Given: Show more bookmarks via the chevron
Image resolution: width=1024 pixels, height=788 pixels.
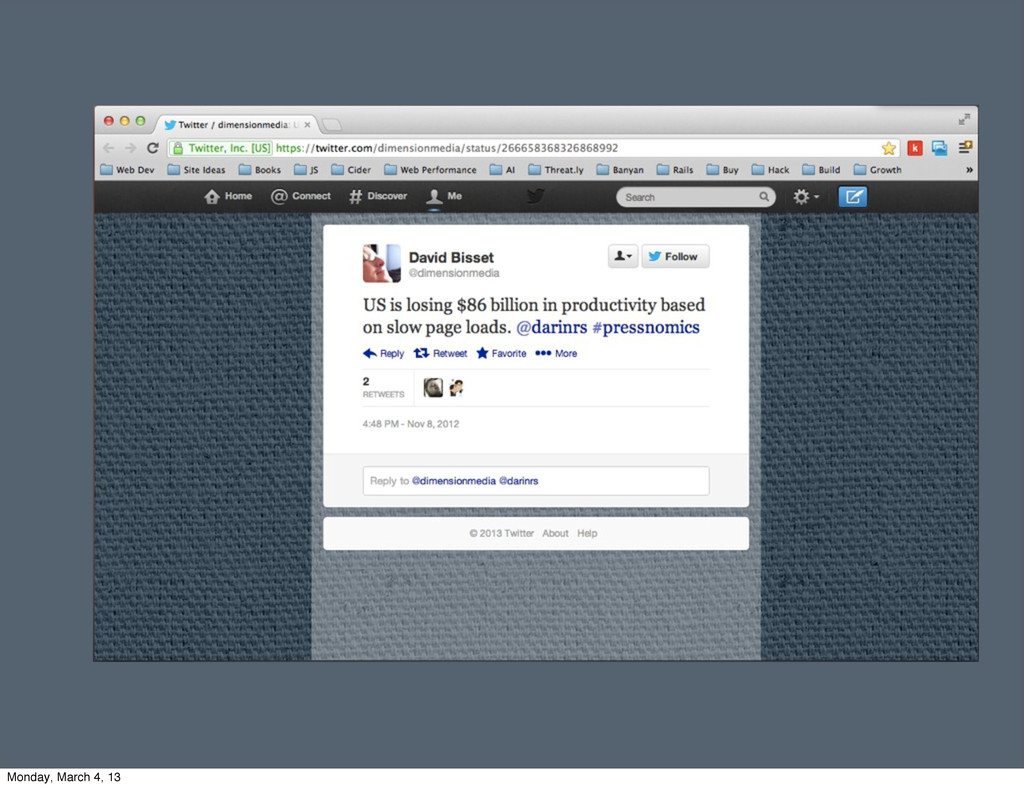Looking at the screenshot, I should click(x=969, y=170).
